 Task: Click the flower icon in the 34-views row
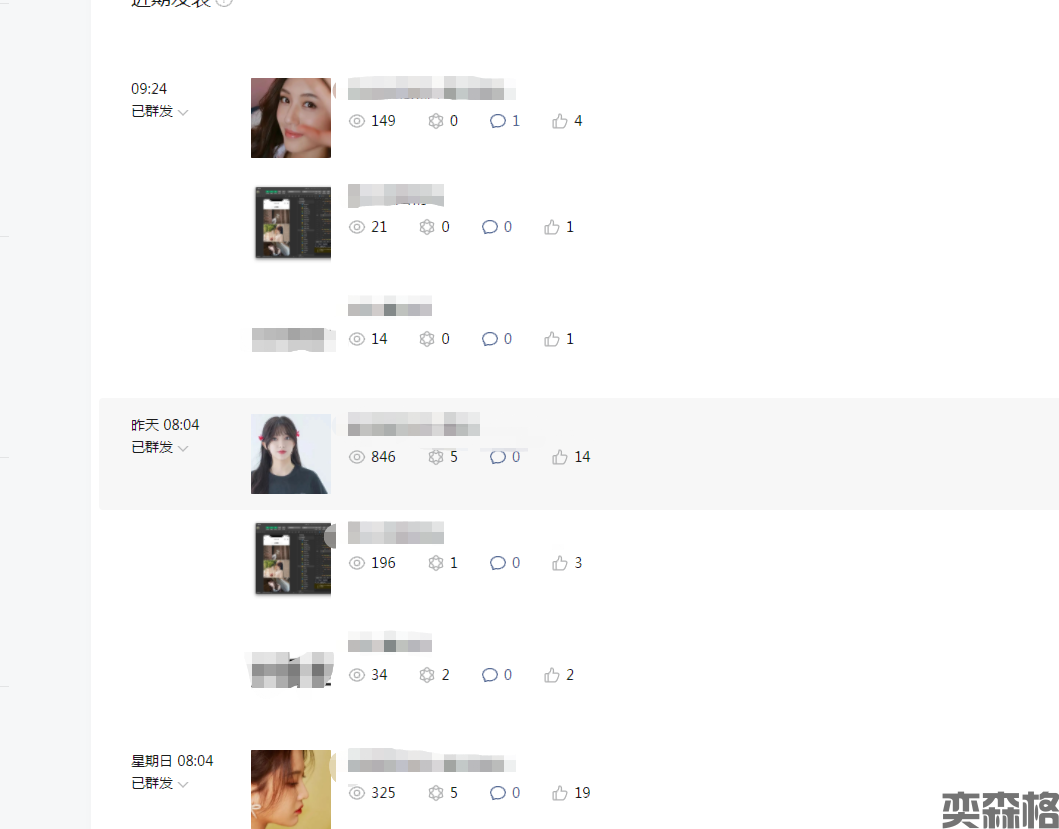(427, 675)
